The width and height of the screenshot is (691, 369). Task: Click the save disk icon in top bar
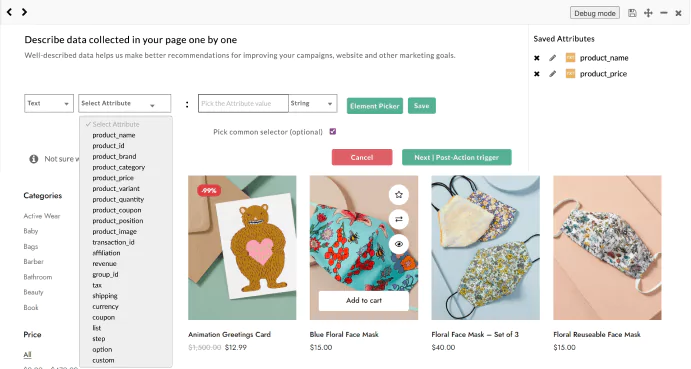point(632,13)
